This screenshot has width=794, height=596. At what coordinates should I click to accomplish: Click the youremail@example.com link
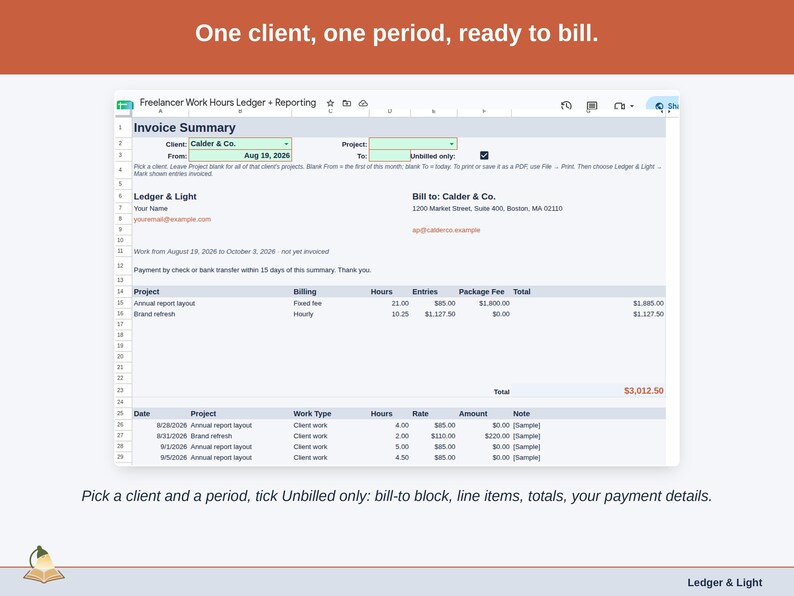(x=172, y=219)
